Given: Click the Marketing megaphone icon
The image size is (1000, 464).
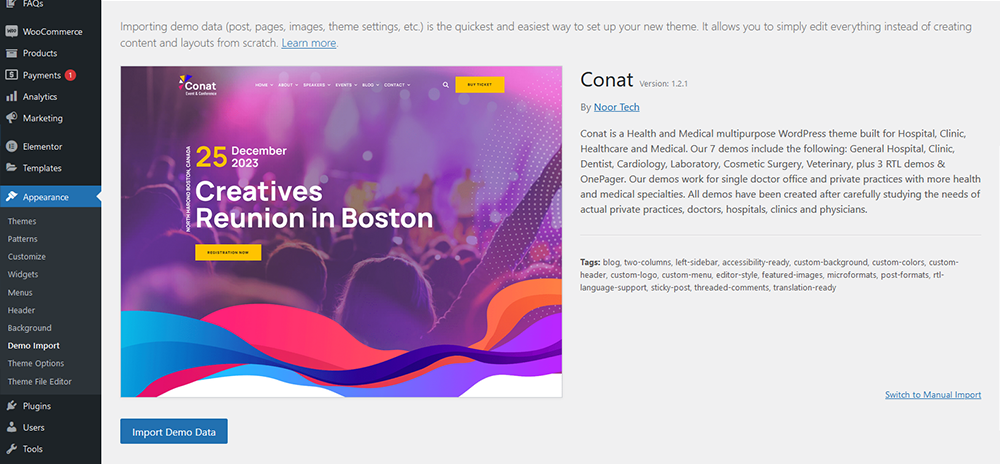Looking at the screenshot, I should 11,118.
